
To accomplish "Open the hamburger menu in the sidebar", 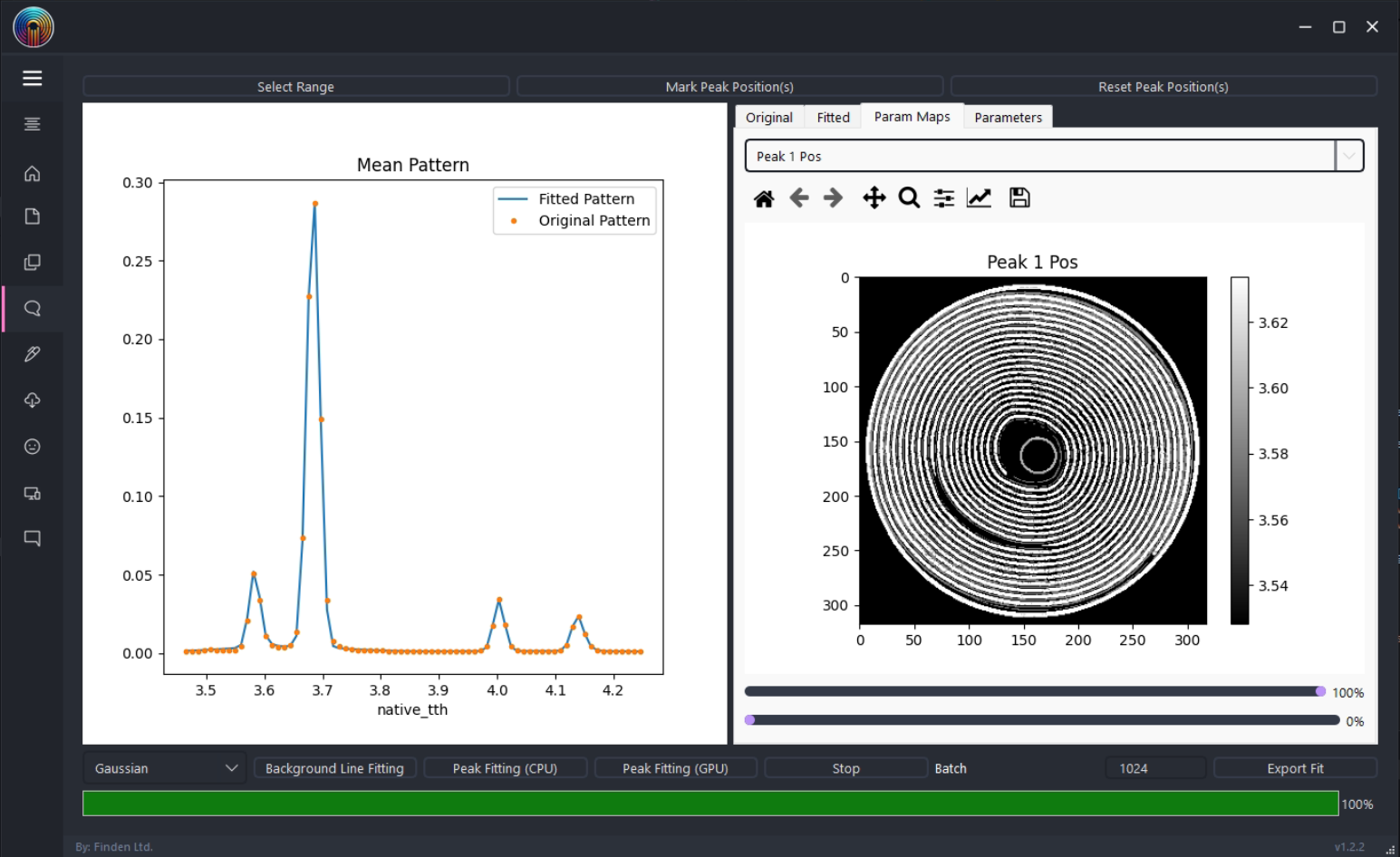I will [x=33, y=79].
